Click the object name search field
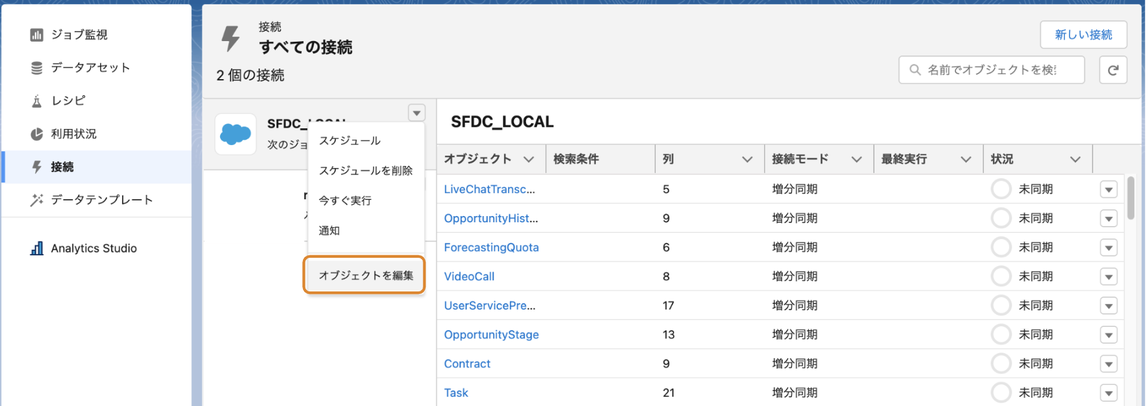Viewport: 1148px width, 406px height. [991, 70]
